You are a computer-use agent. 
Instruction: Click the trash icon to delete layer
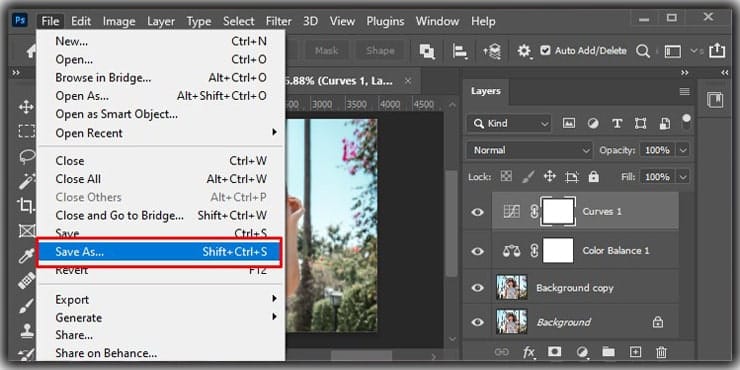pyautogui.click(x=662, y=352)
